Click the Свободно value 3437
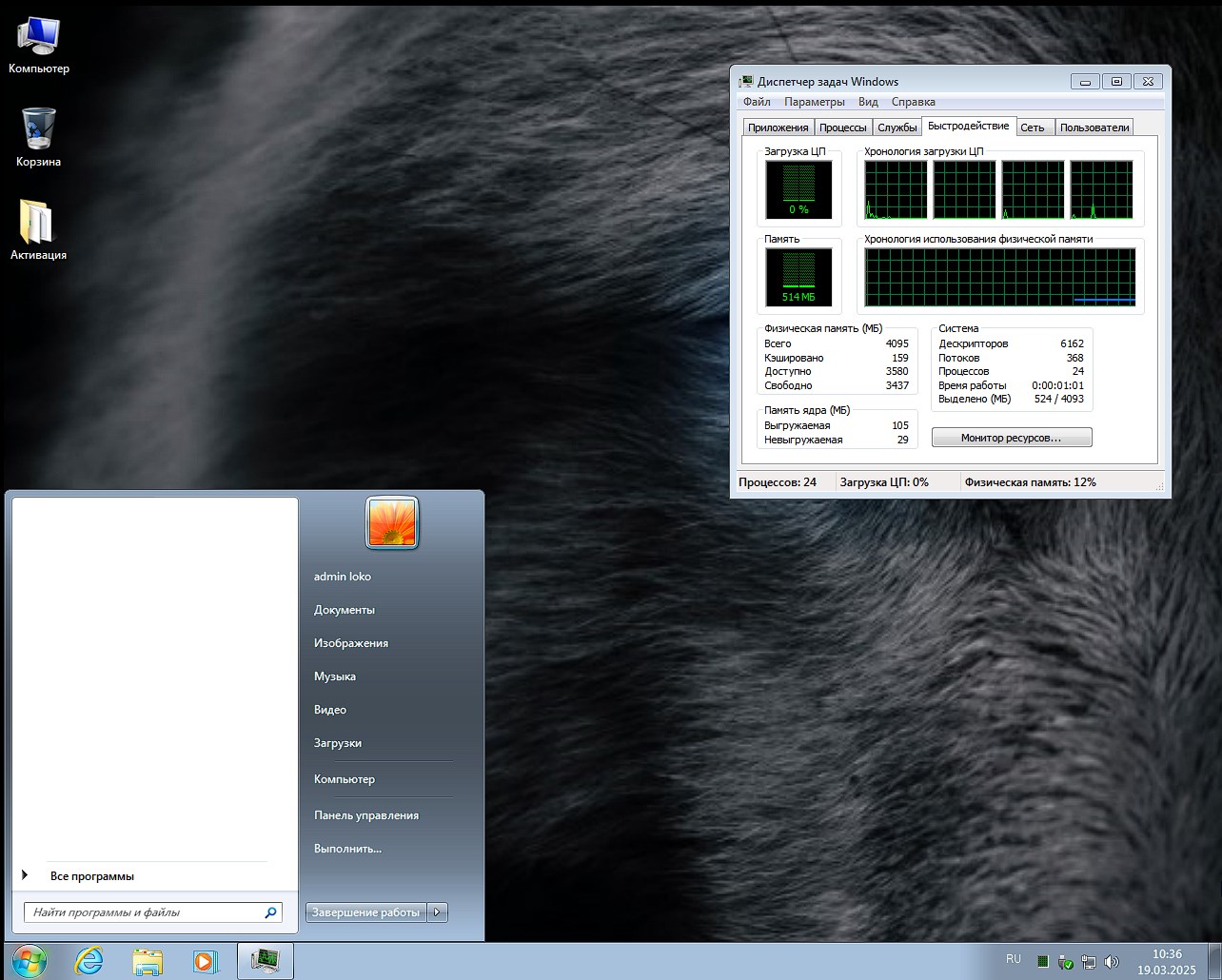1222x980 pixels. 897,386
